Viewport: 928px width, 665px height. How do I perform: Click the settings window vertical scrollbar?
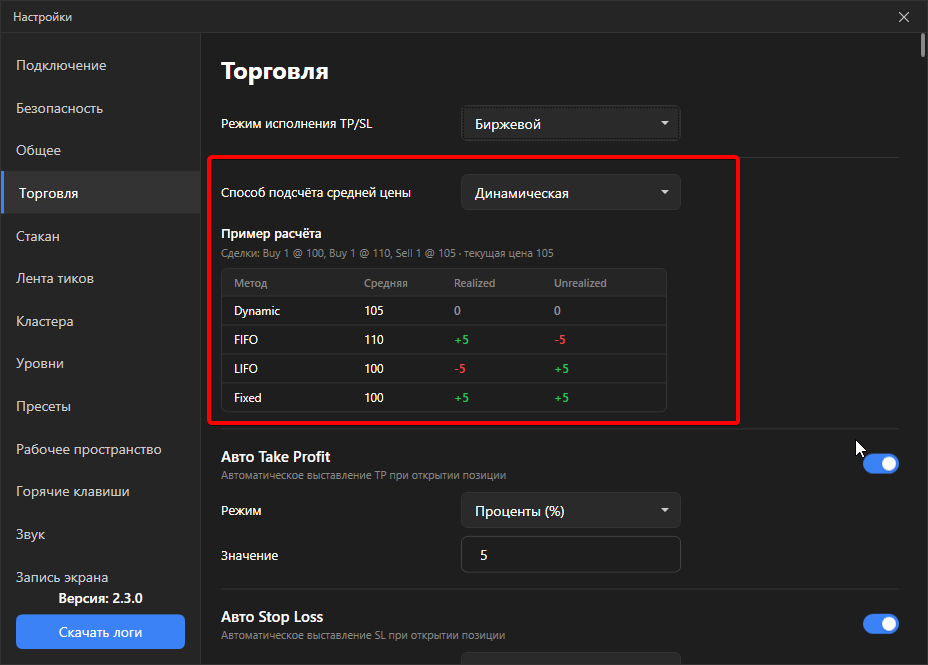click(x=923, y=45)
